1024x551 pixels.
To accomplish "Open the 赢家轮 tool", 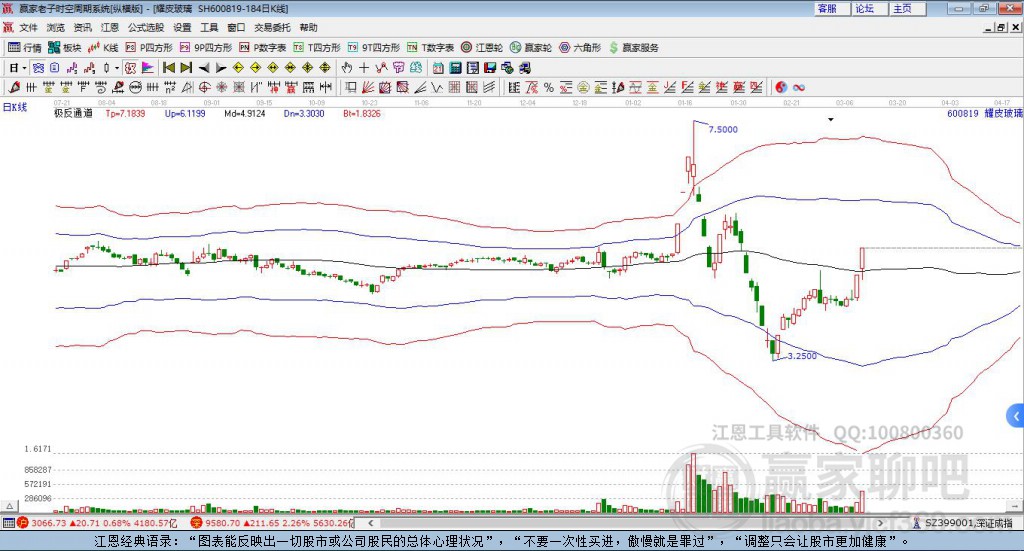I will [x=531, y=48].
